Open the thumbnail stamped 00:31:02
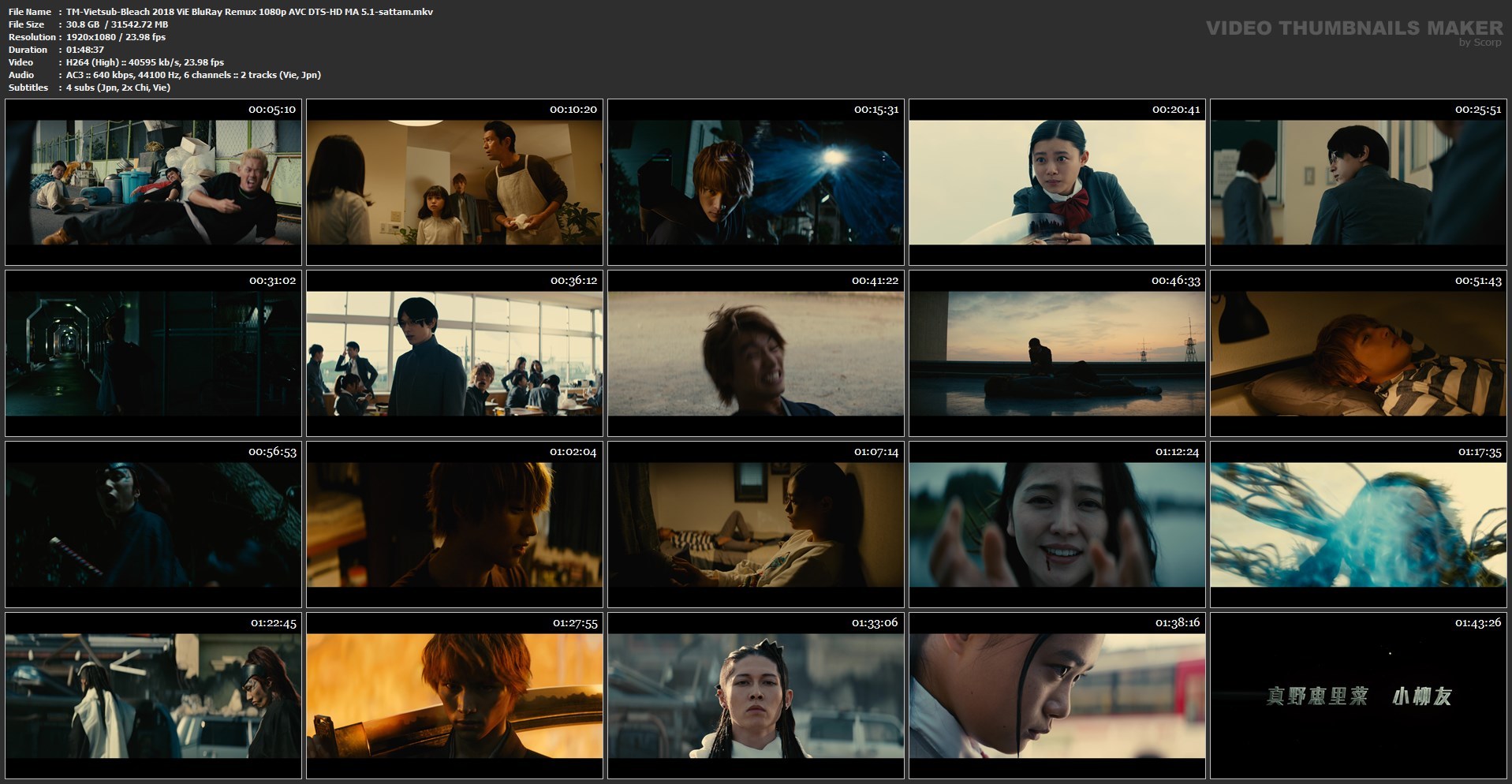1512x784 pixels. 153,353
